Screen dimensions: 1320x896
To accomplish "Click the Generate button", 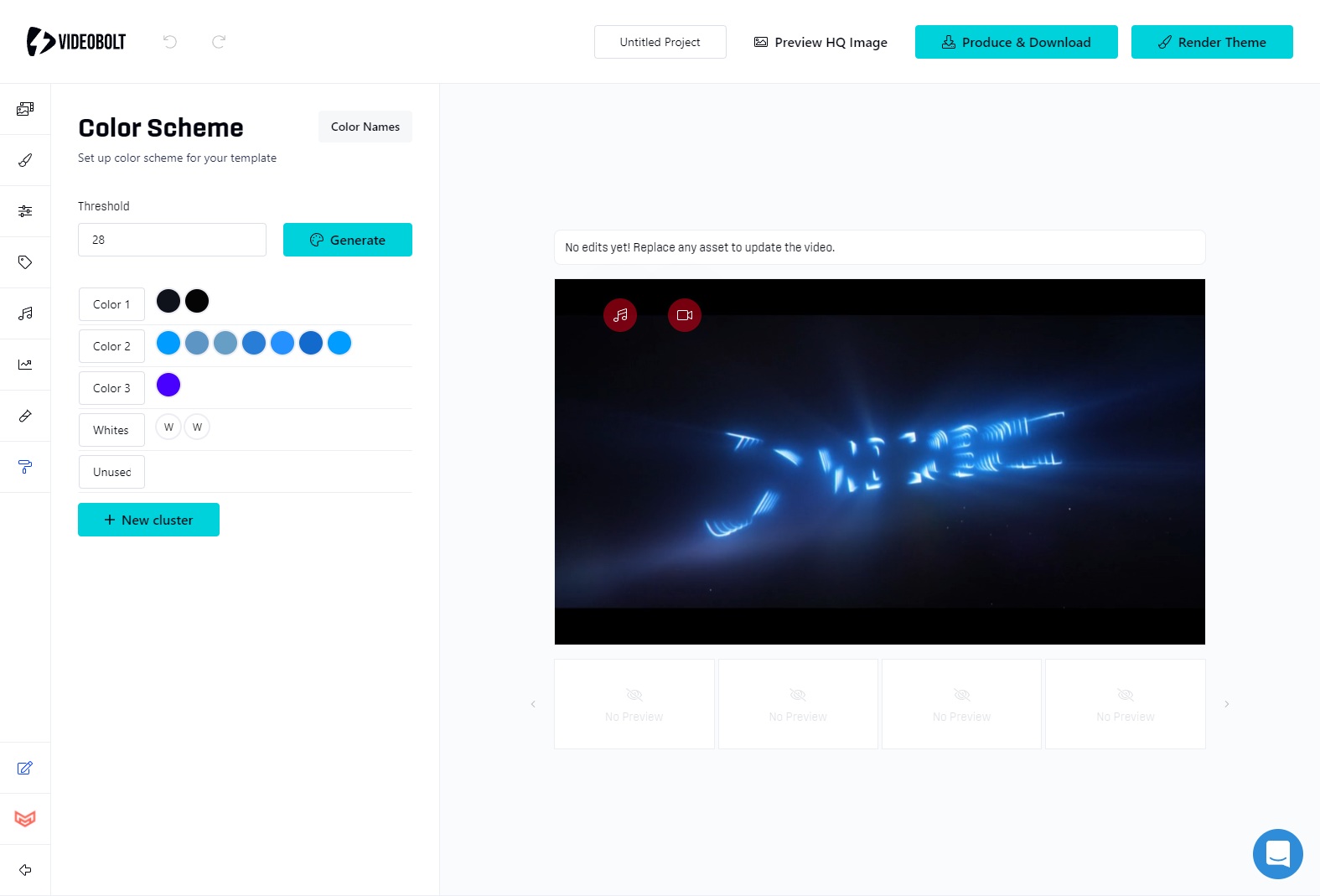I will point(348,240).
